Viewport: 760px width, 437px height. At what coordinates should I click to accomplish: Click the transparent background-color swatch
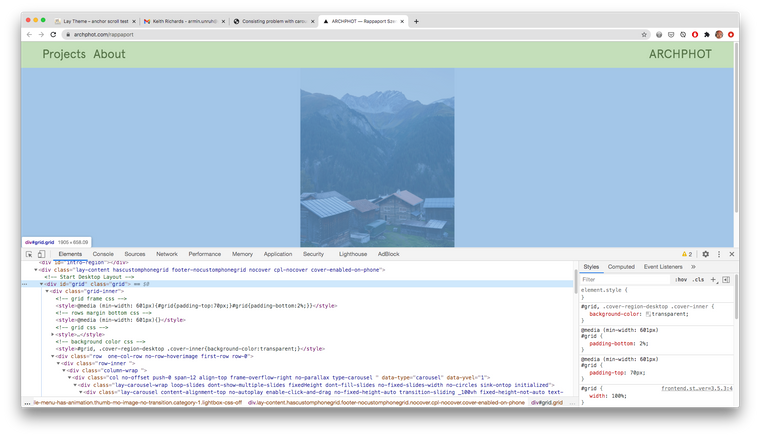click(x=648, y=314)
